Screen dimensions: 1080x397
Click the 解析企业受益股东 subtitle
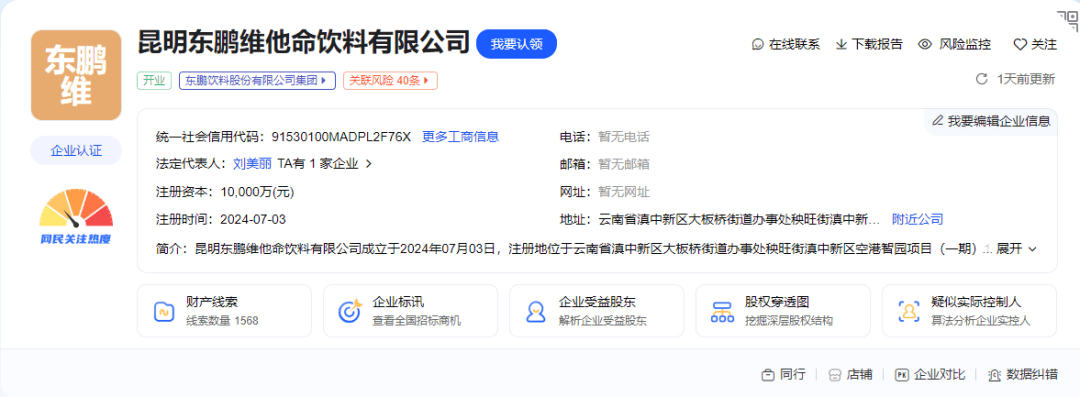click(603, 321)
